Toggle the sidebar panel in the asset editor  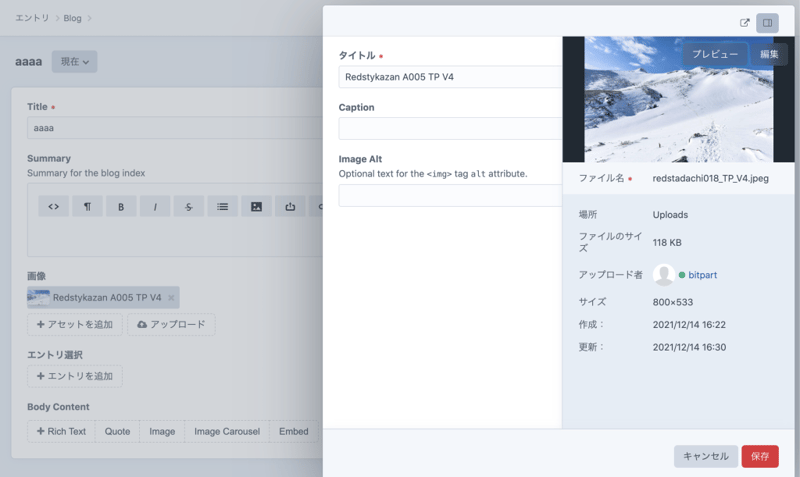pos(767,23)
